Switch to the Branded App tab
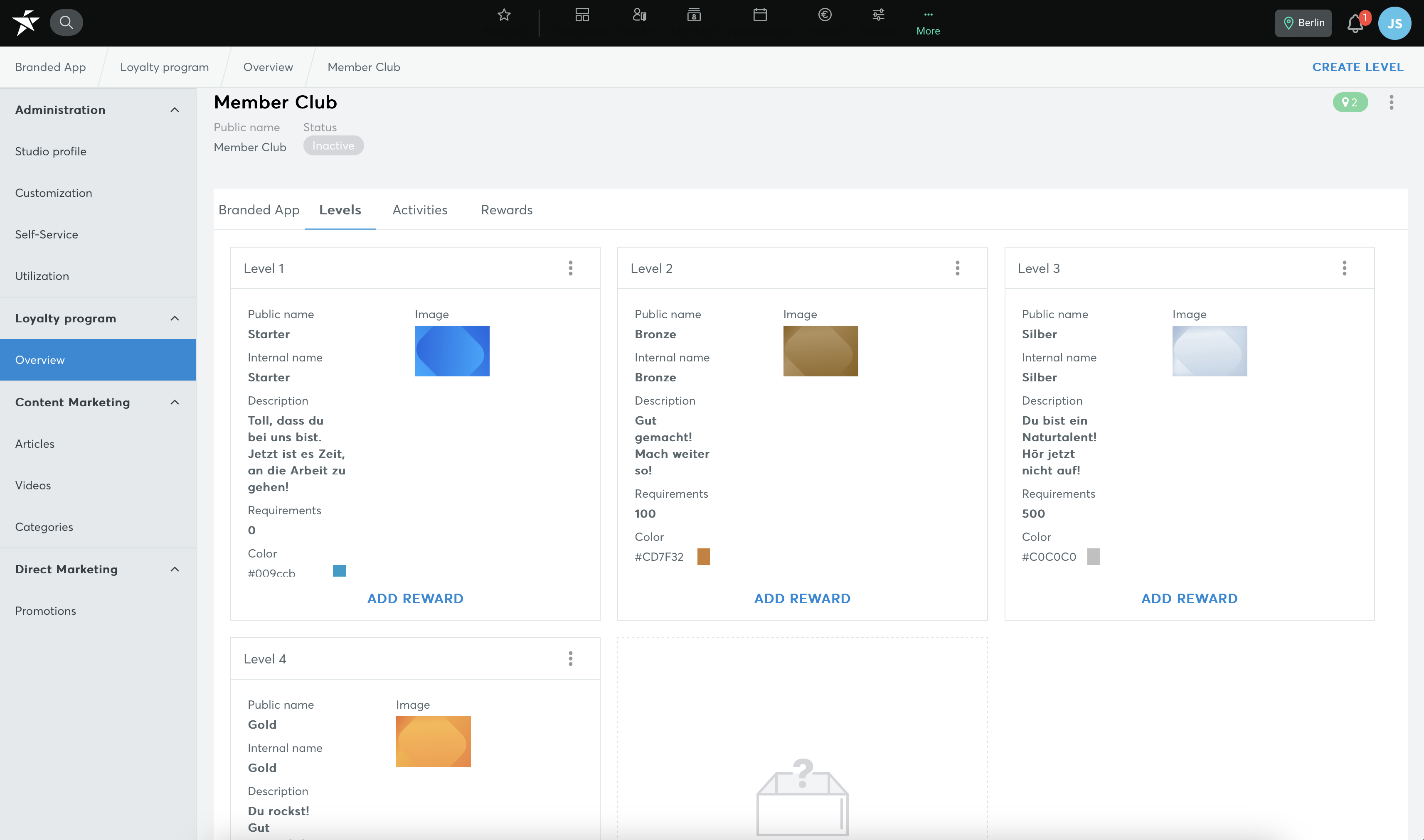Image resolution: width=1424 pixels, height=840 pixels. (x=259, y=210)
